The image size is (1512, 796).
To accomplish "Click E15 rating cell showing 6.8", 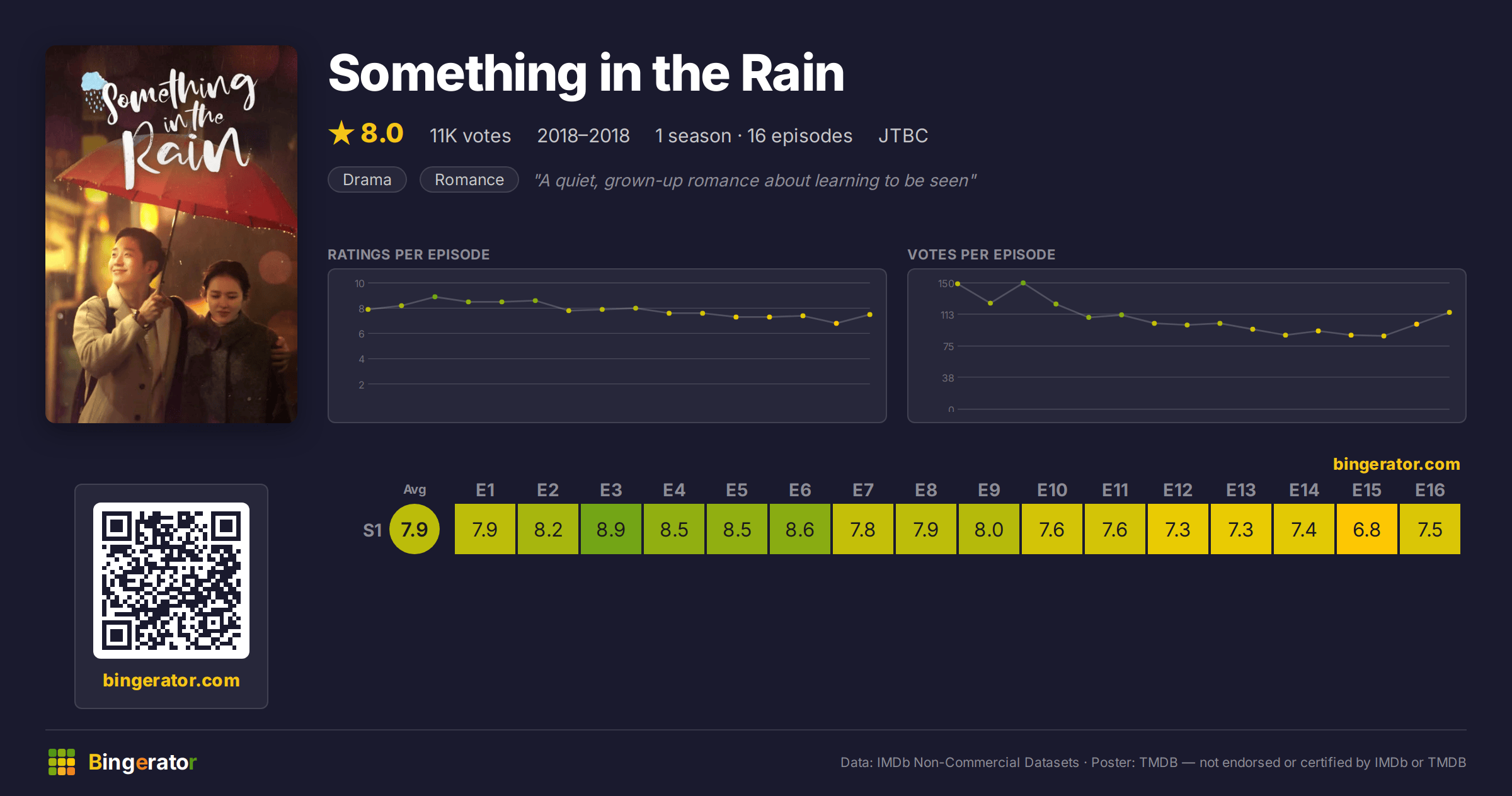I will tap(1367, 529).
